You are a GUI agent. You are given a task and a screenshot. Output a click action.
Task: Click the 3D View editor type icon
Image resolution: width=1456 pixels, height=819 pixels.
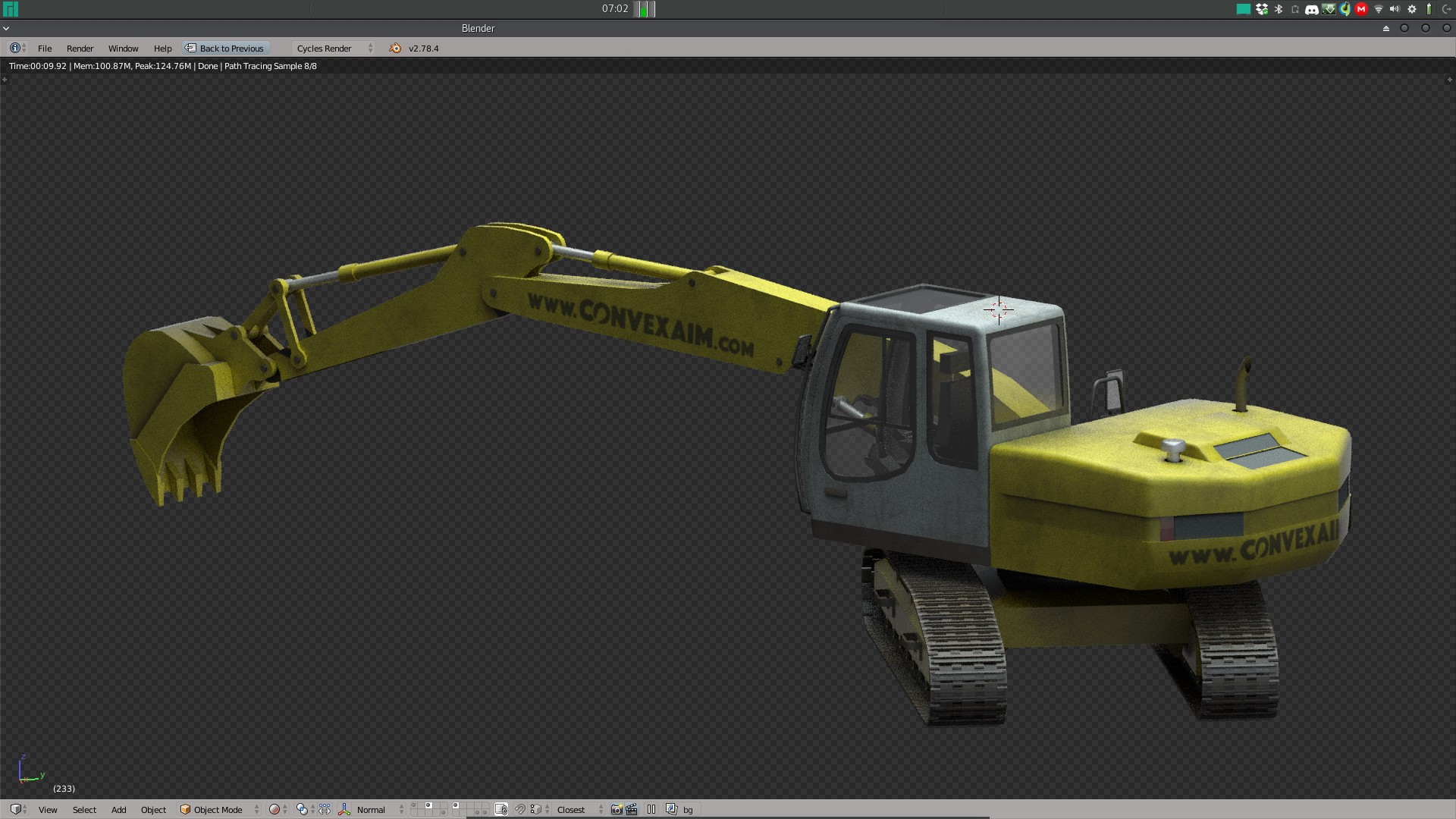(x=15, y=809)
